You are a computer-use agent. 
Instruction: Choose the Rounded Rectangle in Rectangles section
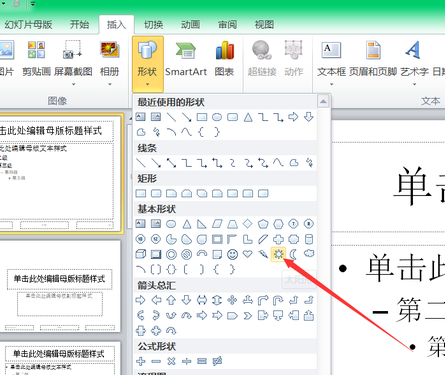click(156, 193)
